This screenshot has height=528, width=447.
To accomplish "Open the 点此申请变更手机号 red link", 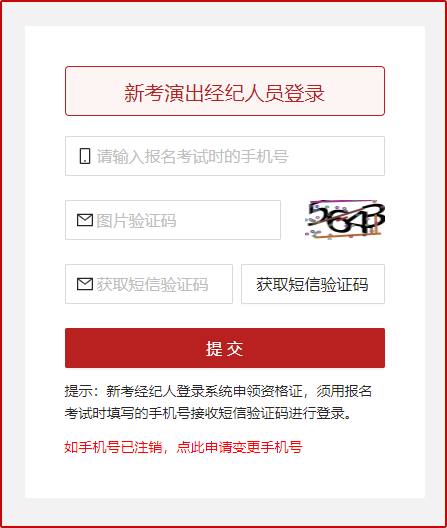I will (x=240, y=447).
